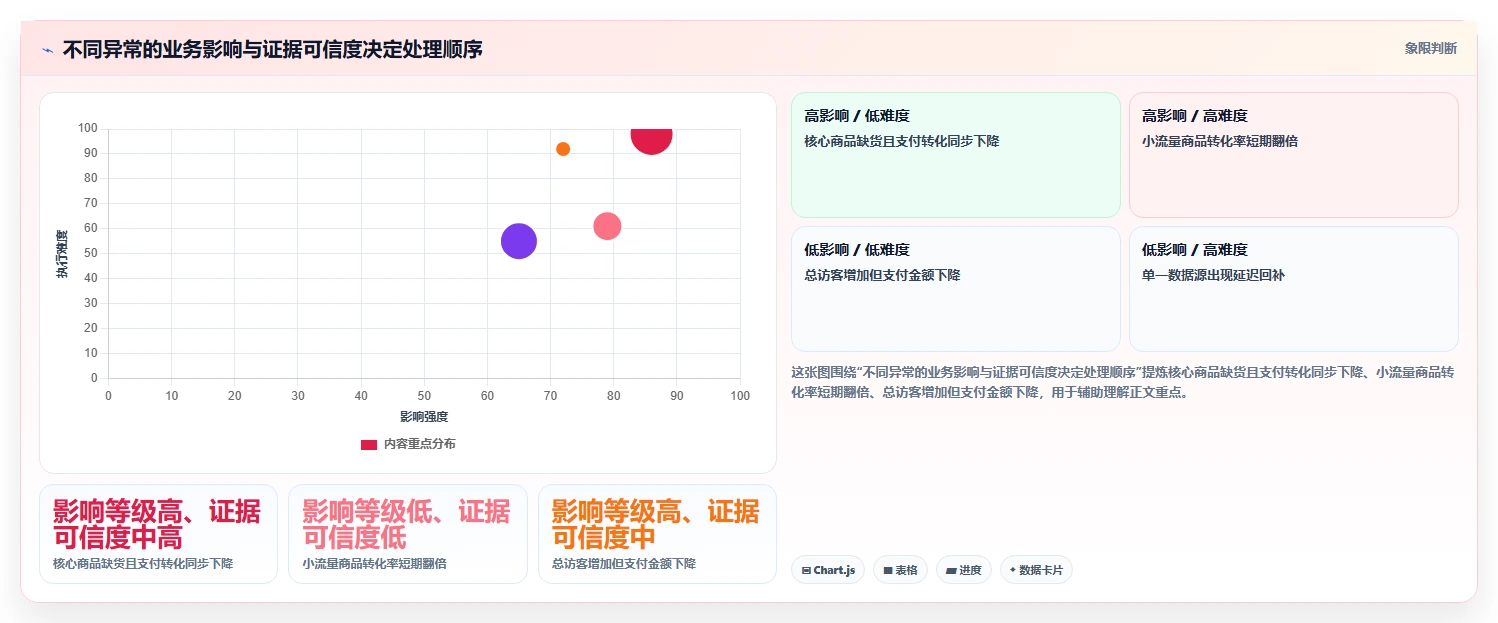Click the 象限判断 label at top right
The image size is (1498, 623).
click(x=1430, y=48)
